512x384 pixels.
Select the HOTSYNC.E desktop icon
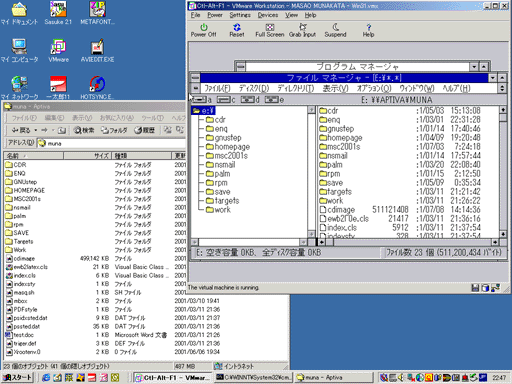[x=97, y=87]
